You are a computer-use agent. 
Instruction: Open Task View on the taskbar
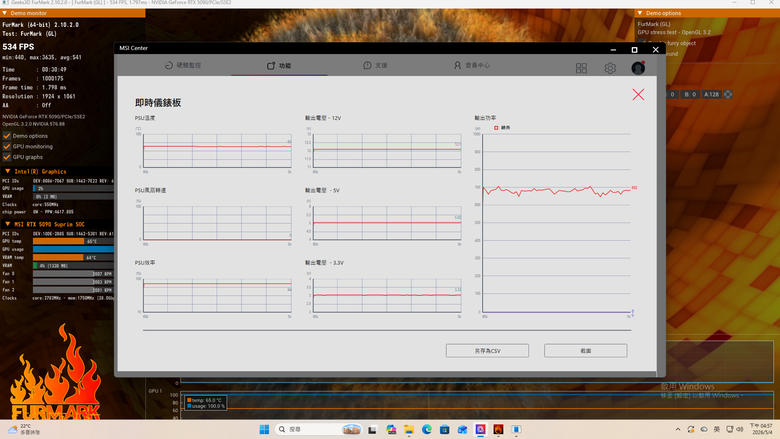tap(372, 430)
